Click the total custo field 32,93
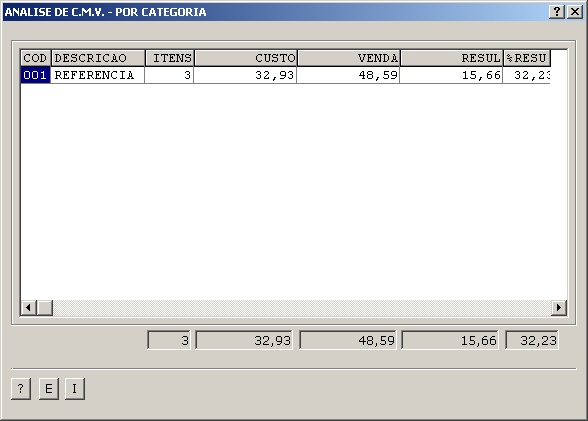Viewport: 588px width, 421px height. (x=244, y=340)
